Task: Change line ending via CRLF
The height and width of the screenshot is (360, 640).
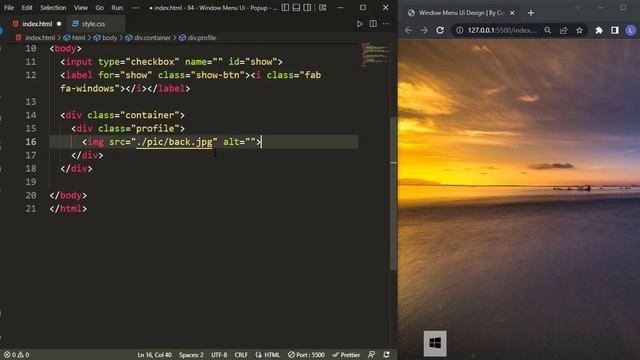Action: [x=241, y=355]
